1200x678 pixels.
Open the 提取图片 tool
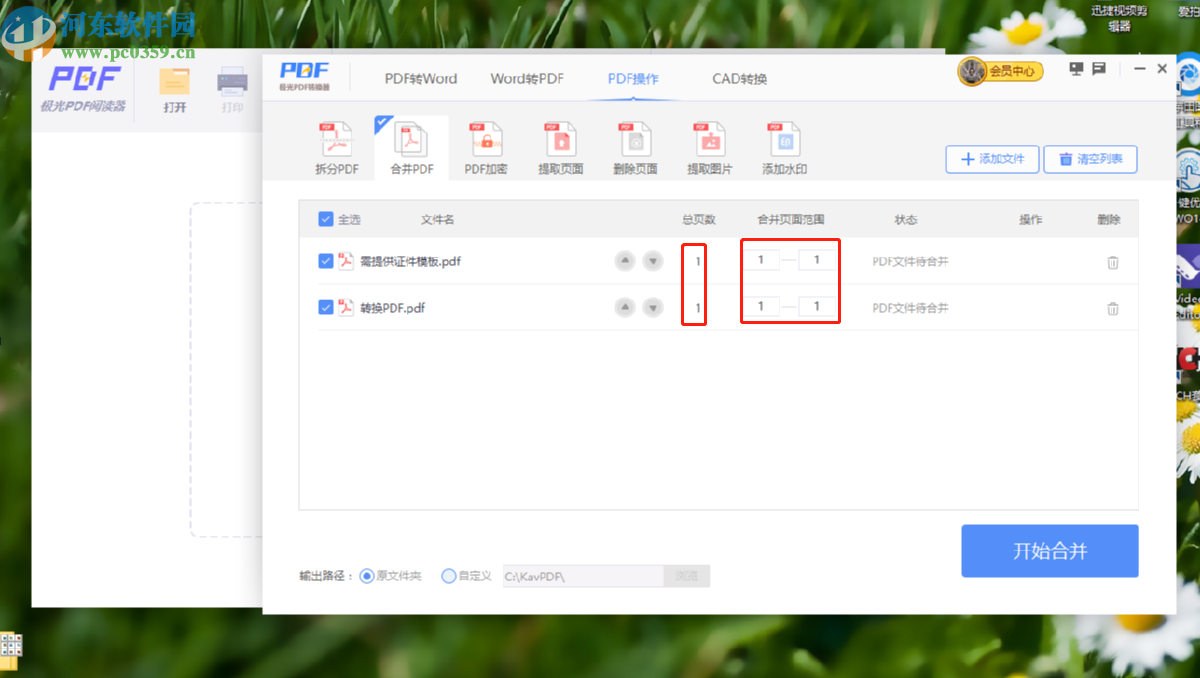pyautogui.click(x=709, y=146)
